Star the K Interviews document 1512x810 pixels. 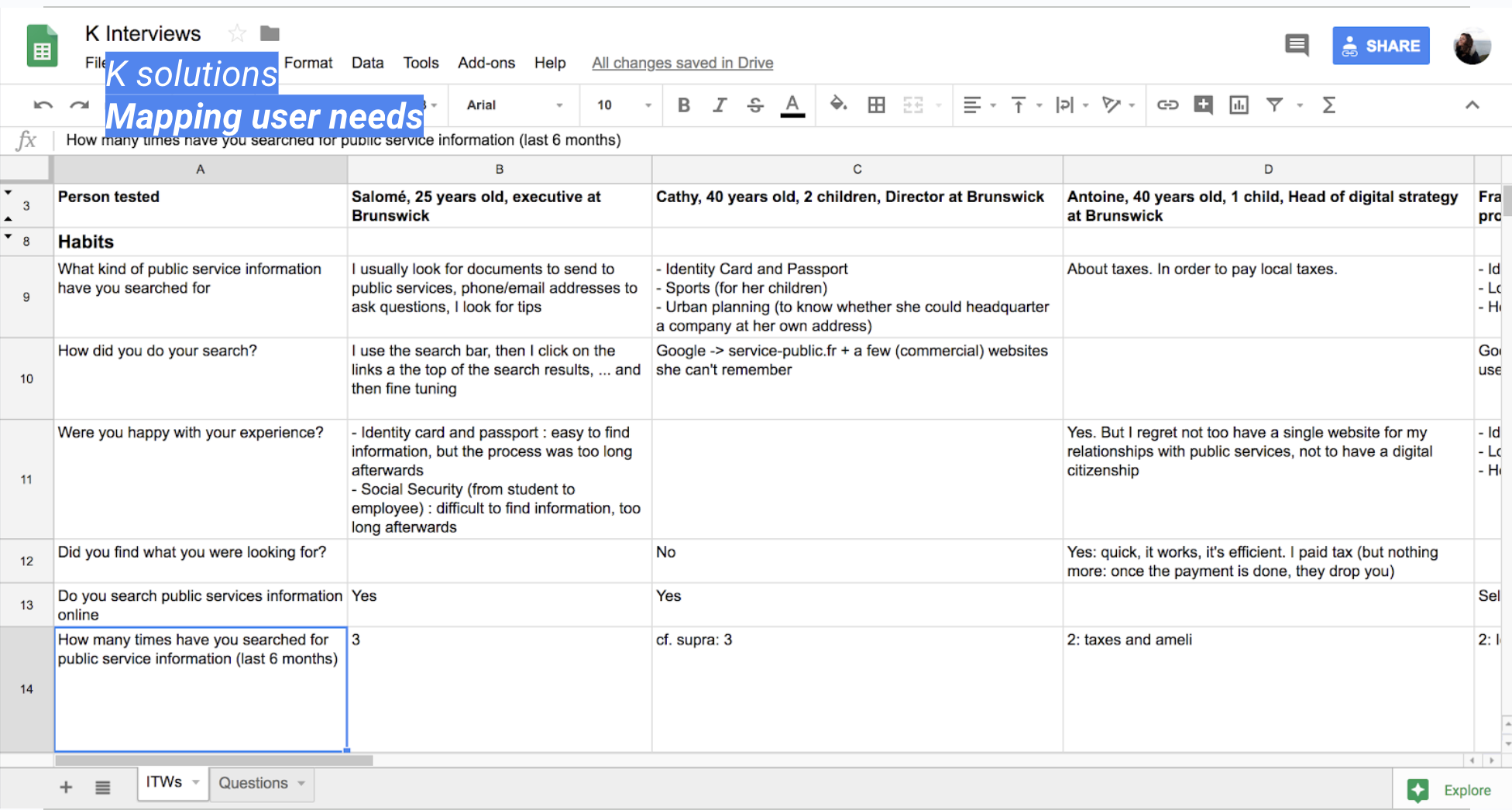tap(237, 33)
